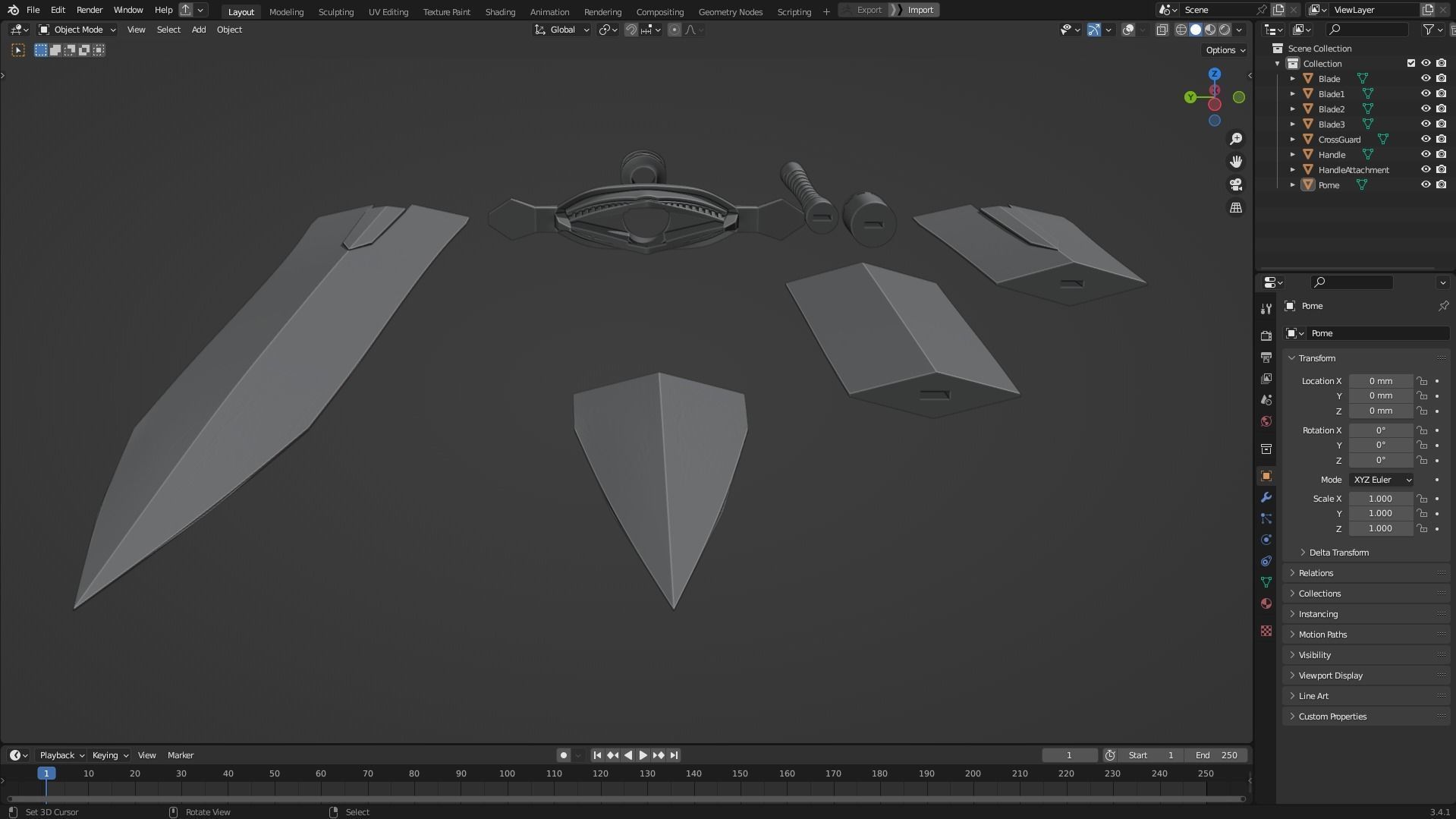Toggle X-Ray display in viewport header
The height and width of the screenshot is (819, 1456).
[x=1162, y=30]
